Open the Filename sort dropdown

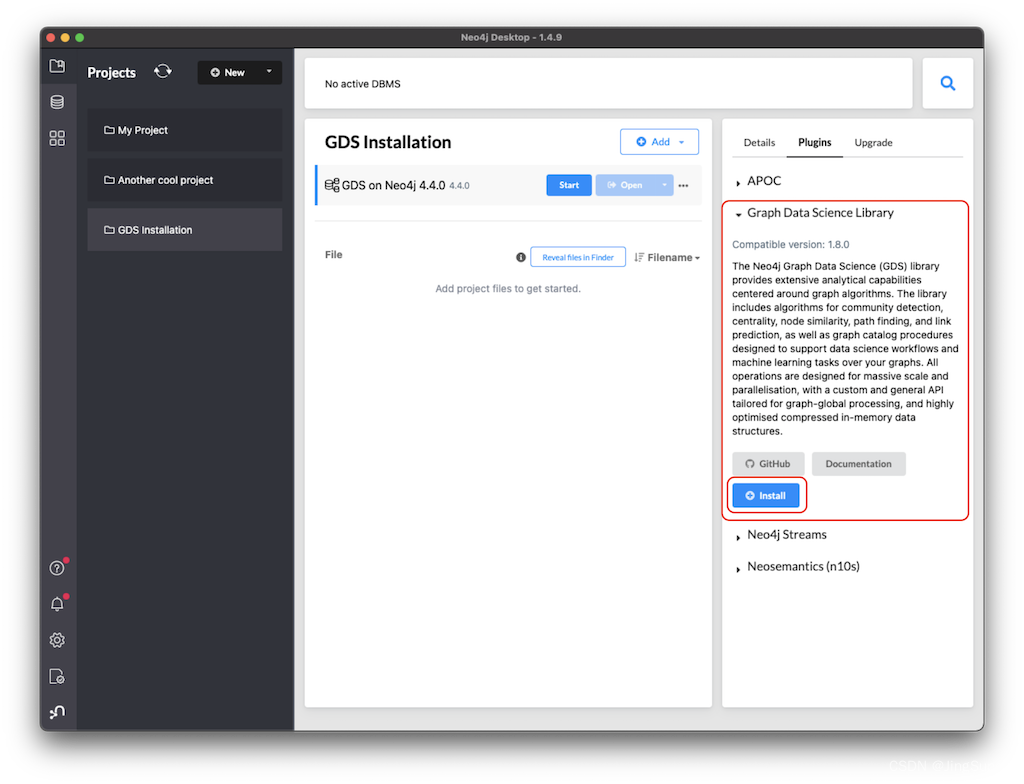click(x=667, y=257)
